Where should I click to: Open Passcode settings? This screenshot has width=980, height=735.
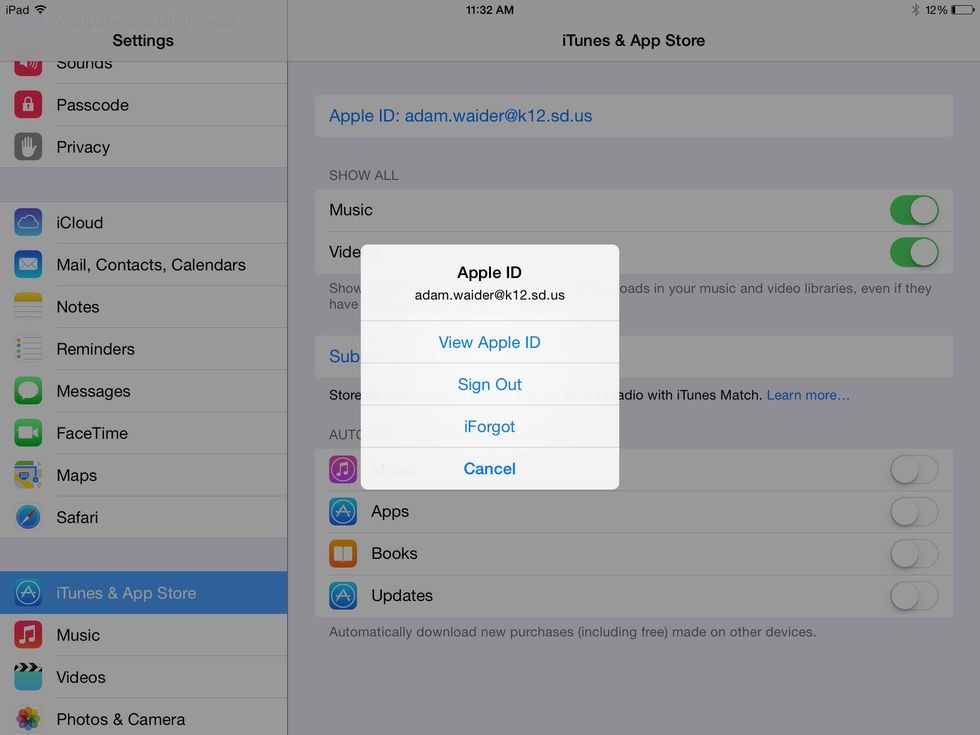144,104
